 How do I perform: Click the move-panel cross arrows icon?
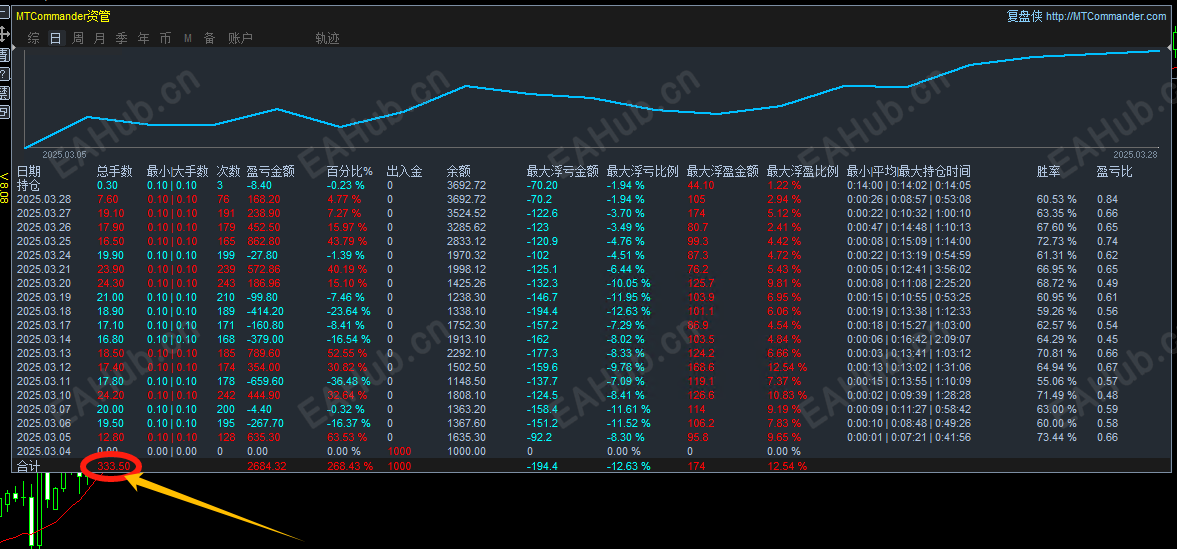4,34
